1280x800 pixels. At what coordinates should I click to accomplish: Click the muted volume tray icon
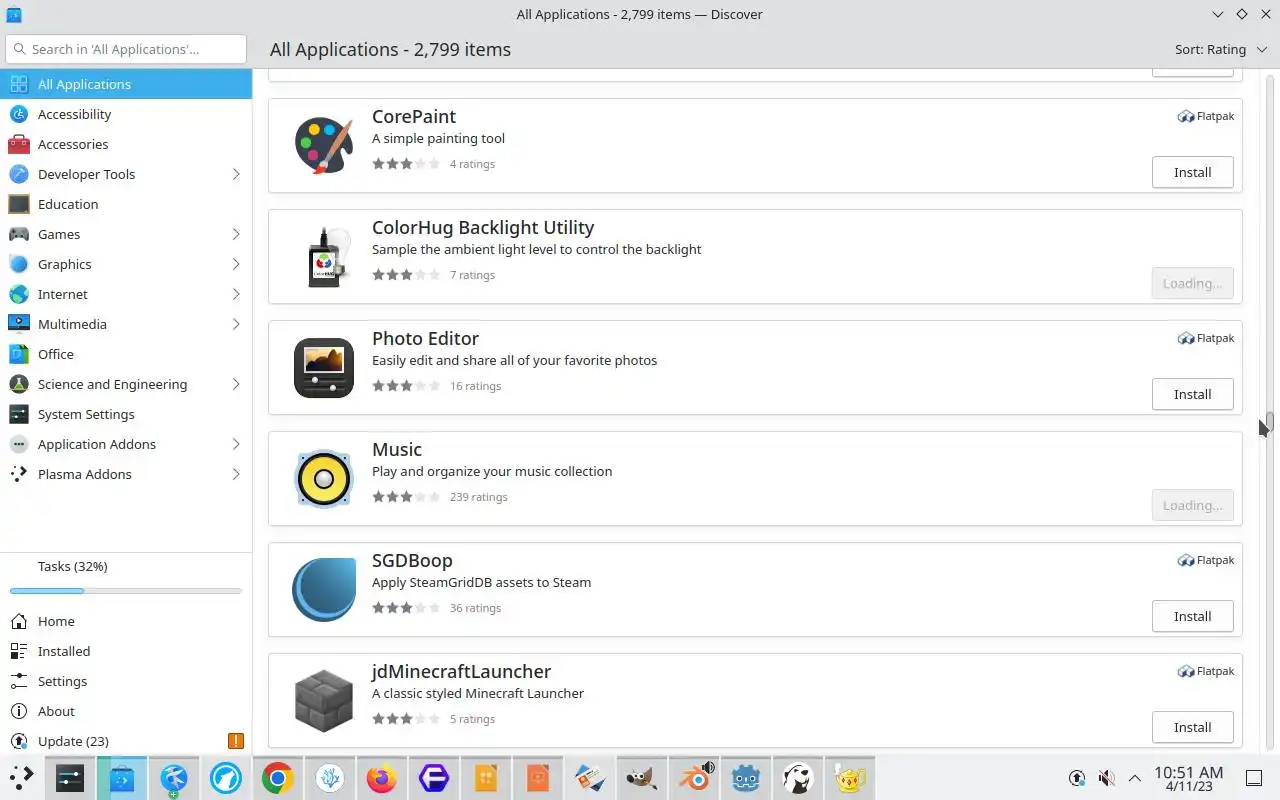[x=1106, y=778]
